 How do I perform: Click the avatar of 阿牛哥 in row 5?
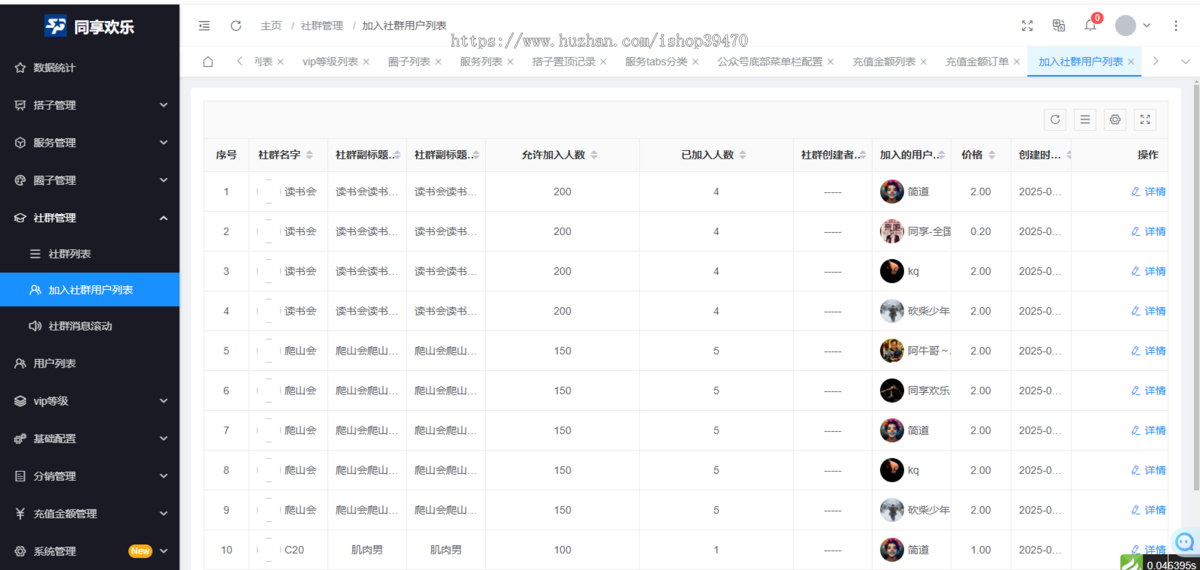pyautogui.click(x=892, y=351)
